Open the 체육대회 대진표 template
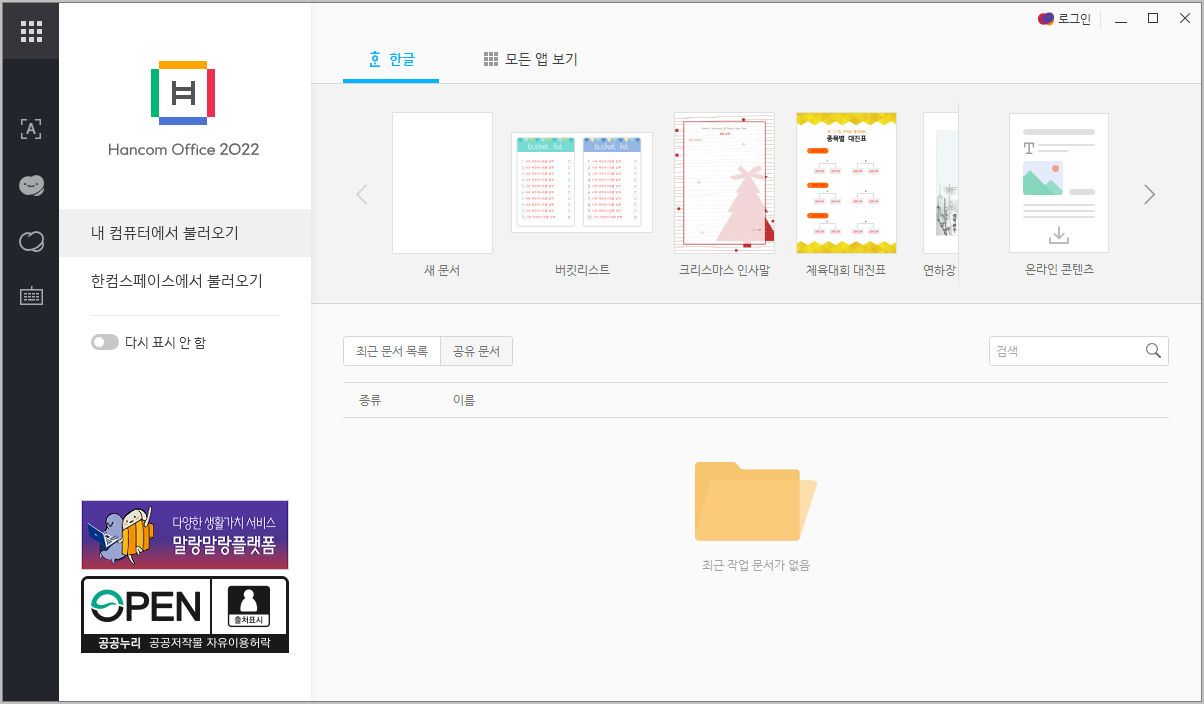1204x704 pixels. click(x=846, y=183)
